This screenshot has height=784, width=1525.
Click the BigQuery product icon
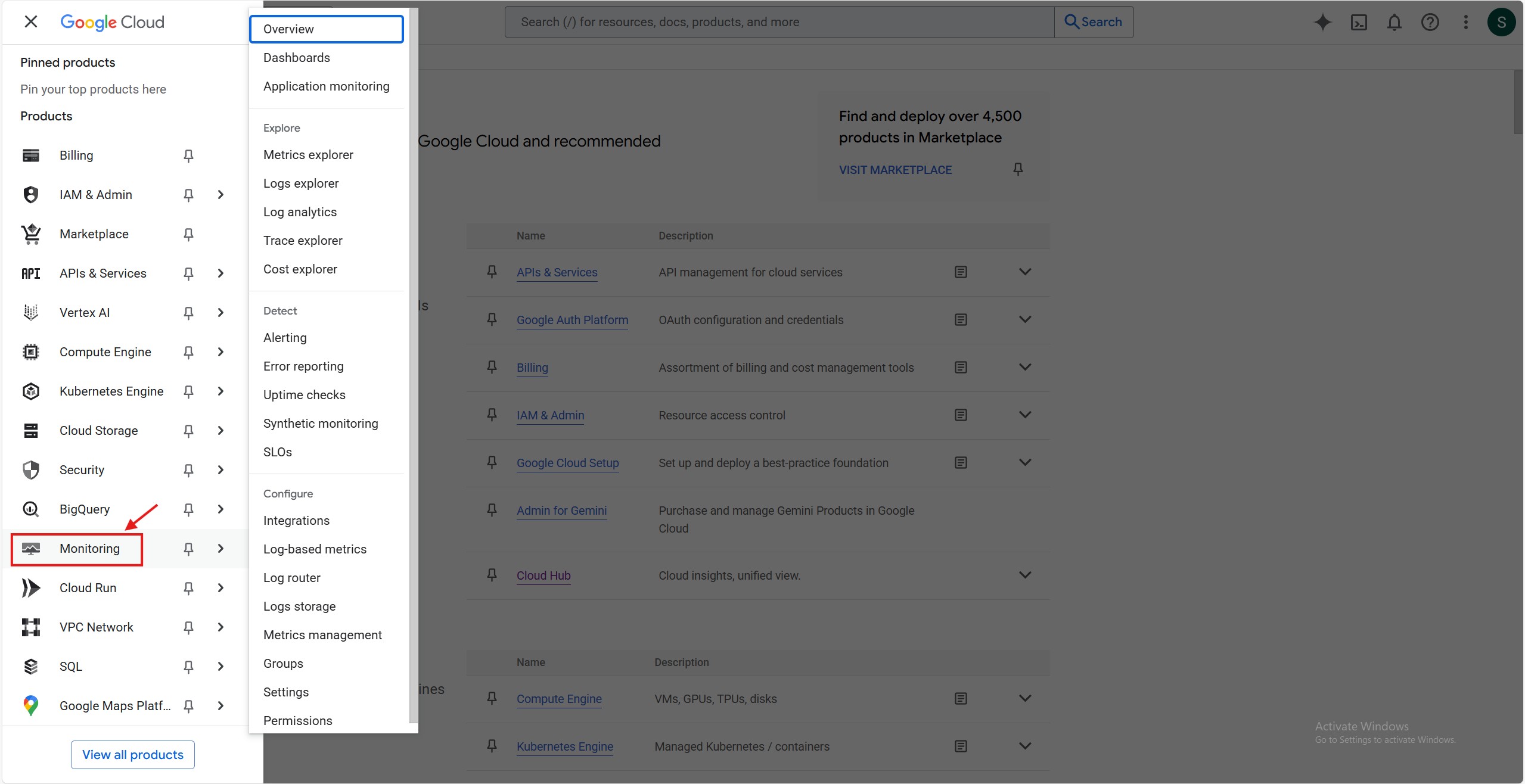tap(31, 509)
